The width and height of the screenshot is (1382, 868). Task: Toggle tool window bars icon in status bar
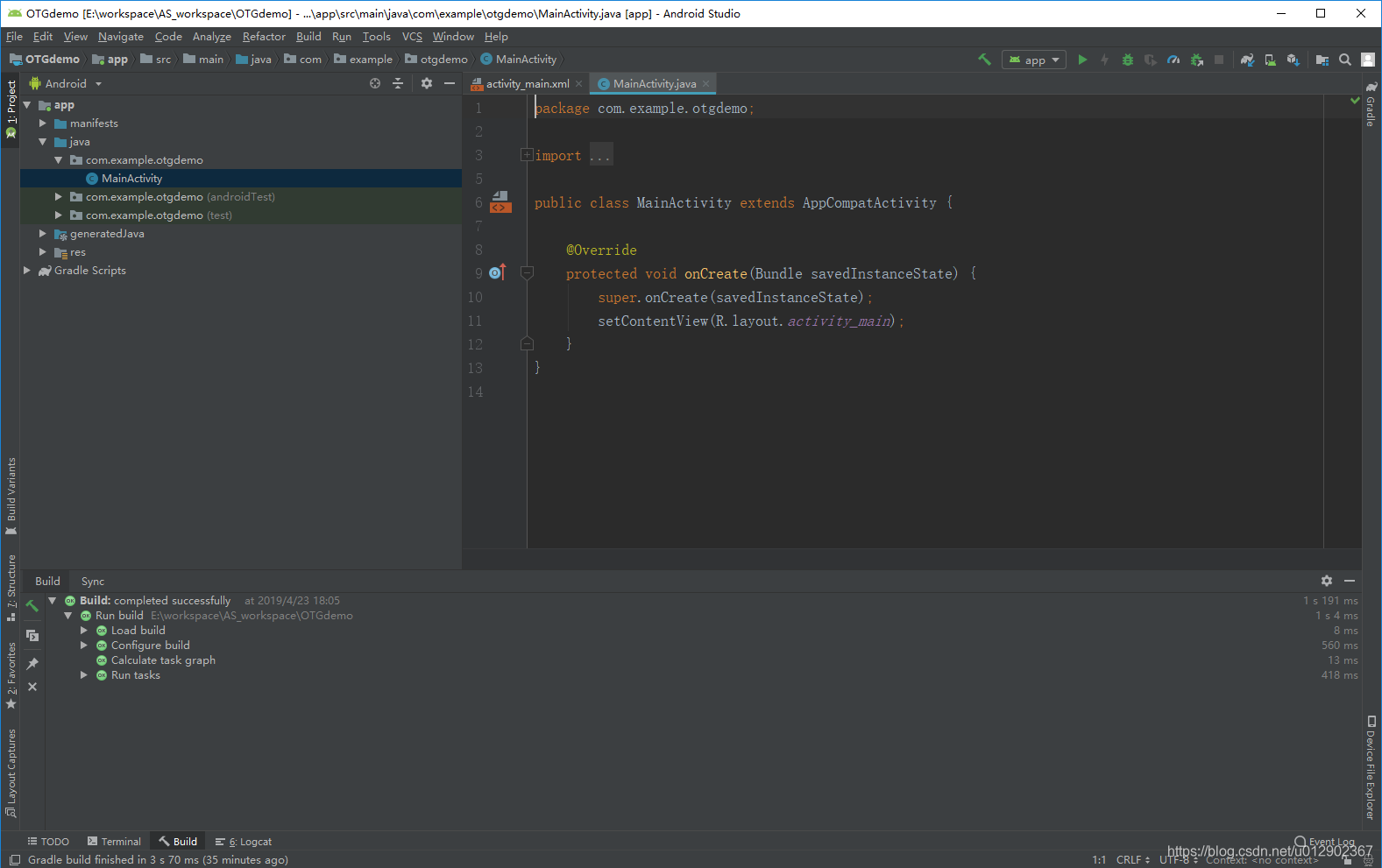coord(14,860)
